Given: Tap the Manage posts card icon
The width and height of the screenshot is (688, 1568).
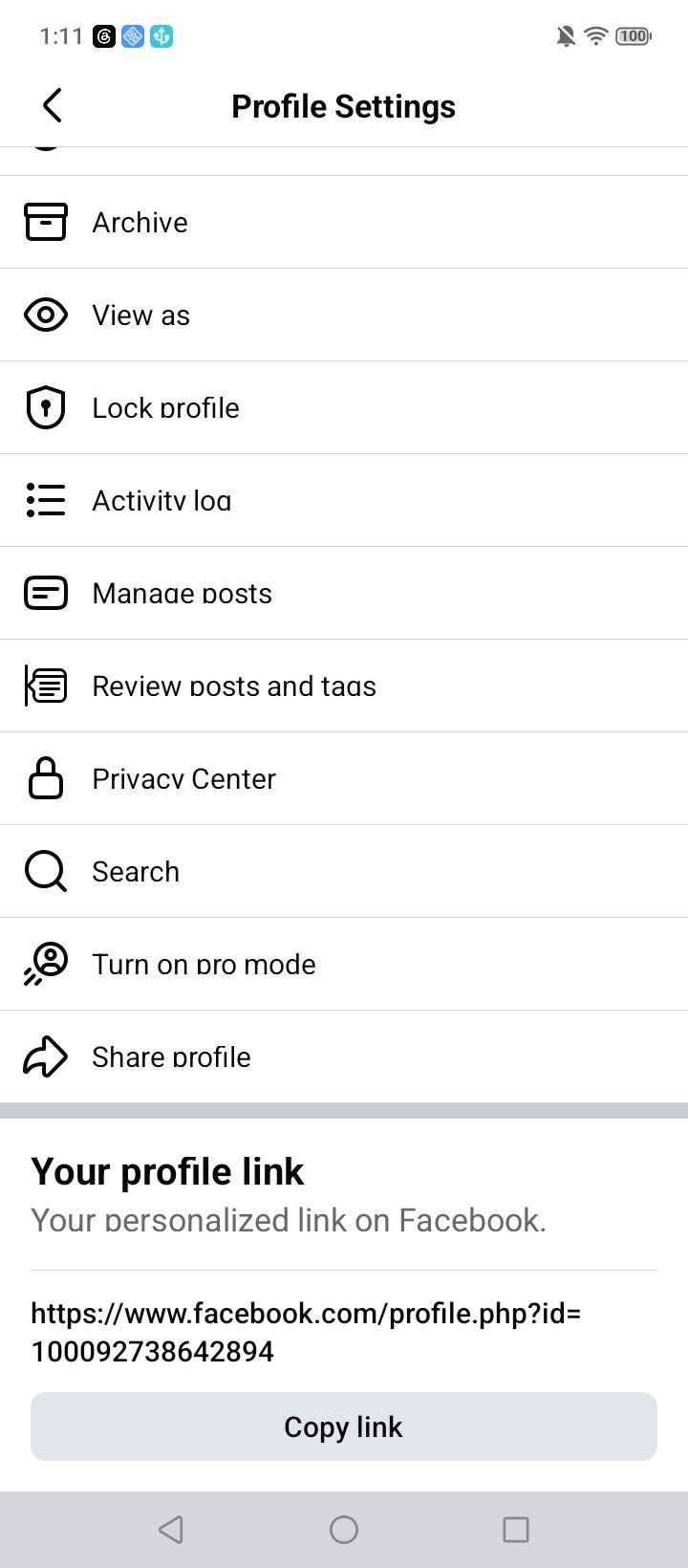Looking at the screenshot, I should [x=46, y=593].
